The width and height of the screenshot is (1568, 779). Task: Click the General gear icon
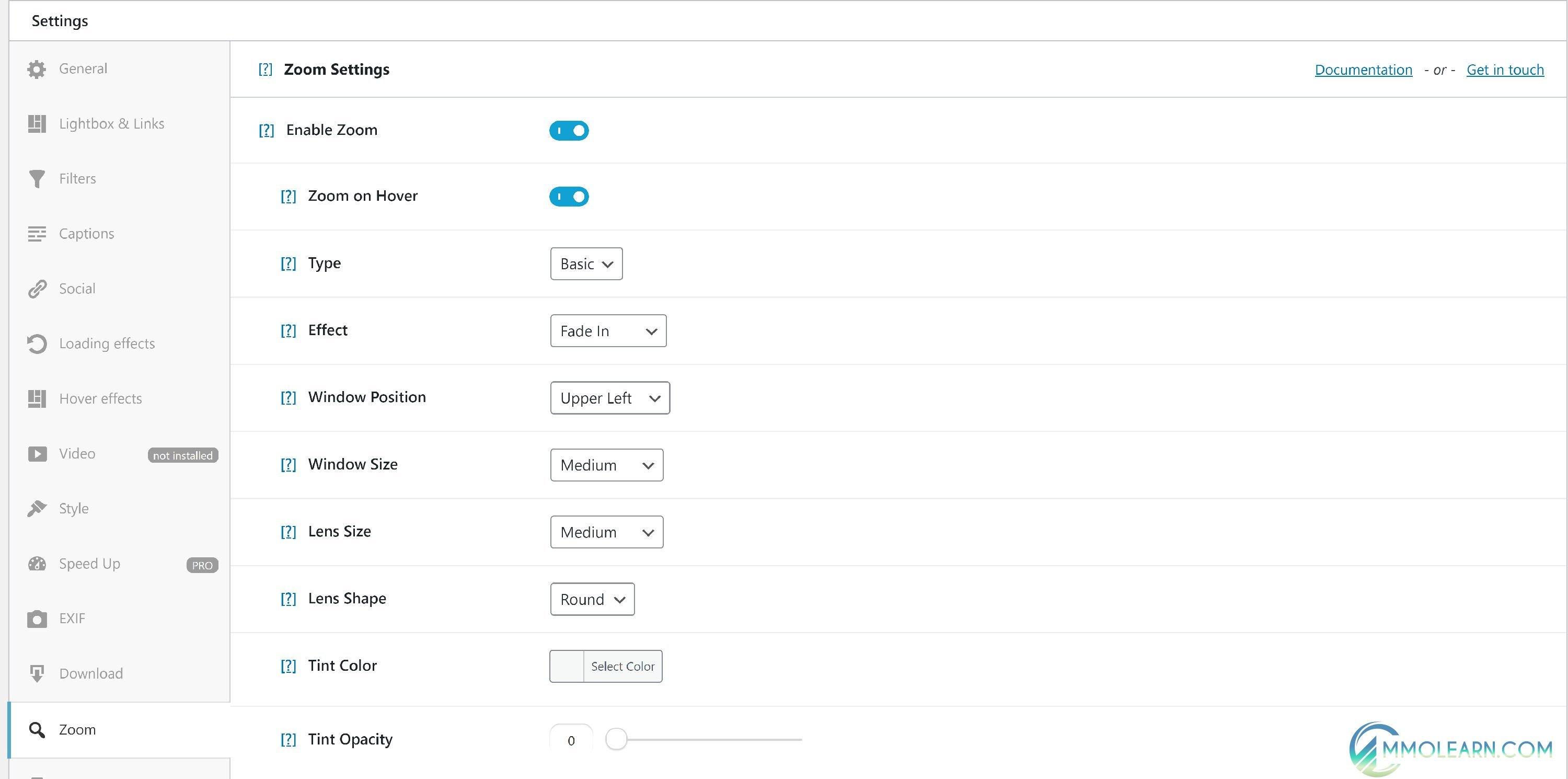pos(37,69)
